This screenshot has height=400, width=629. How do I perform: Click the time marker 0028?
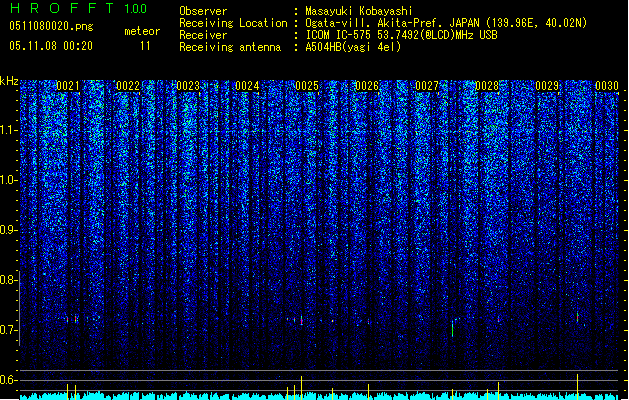487,86
